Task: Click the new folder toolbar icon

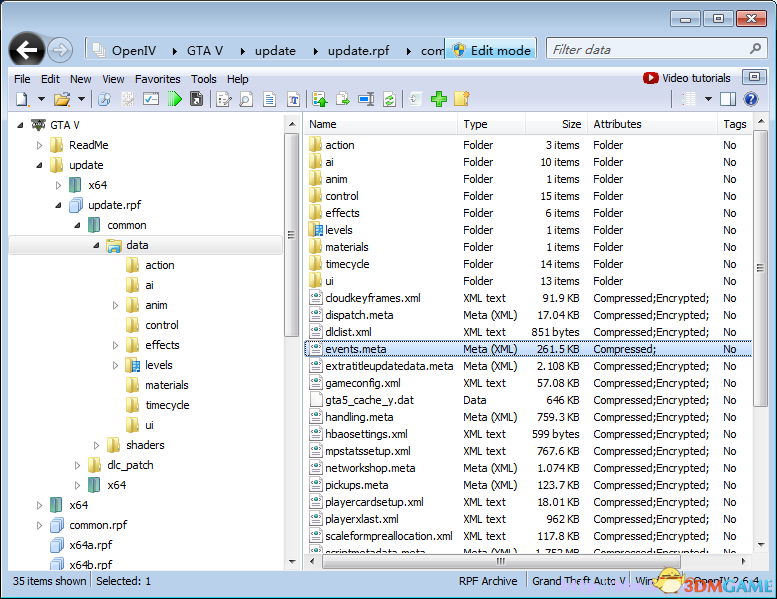Action: [x=461, y=99]
